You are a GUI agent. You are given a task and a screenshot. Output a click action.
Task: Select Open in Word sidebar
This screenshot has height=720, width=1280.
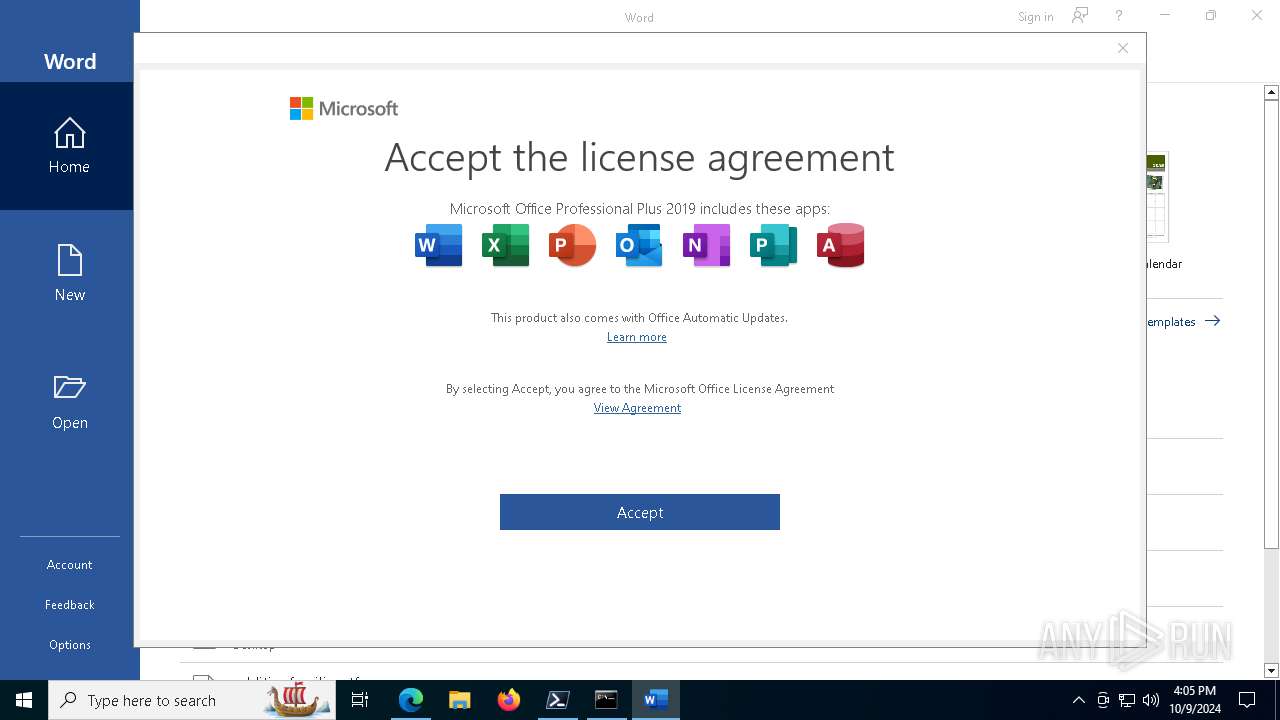[x=69, y=402]
